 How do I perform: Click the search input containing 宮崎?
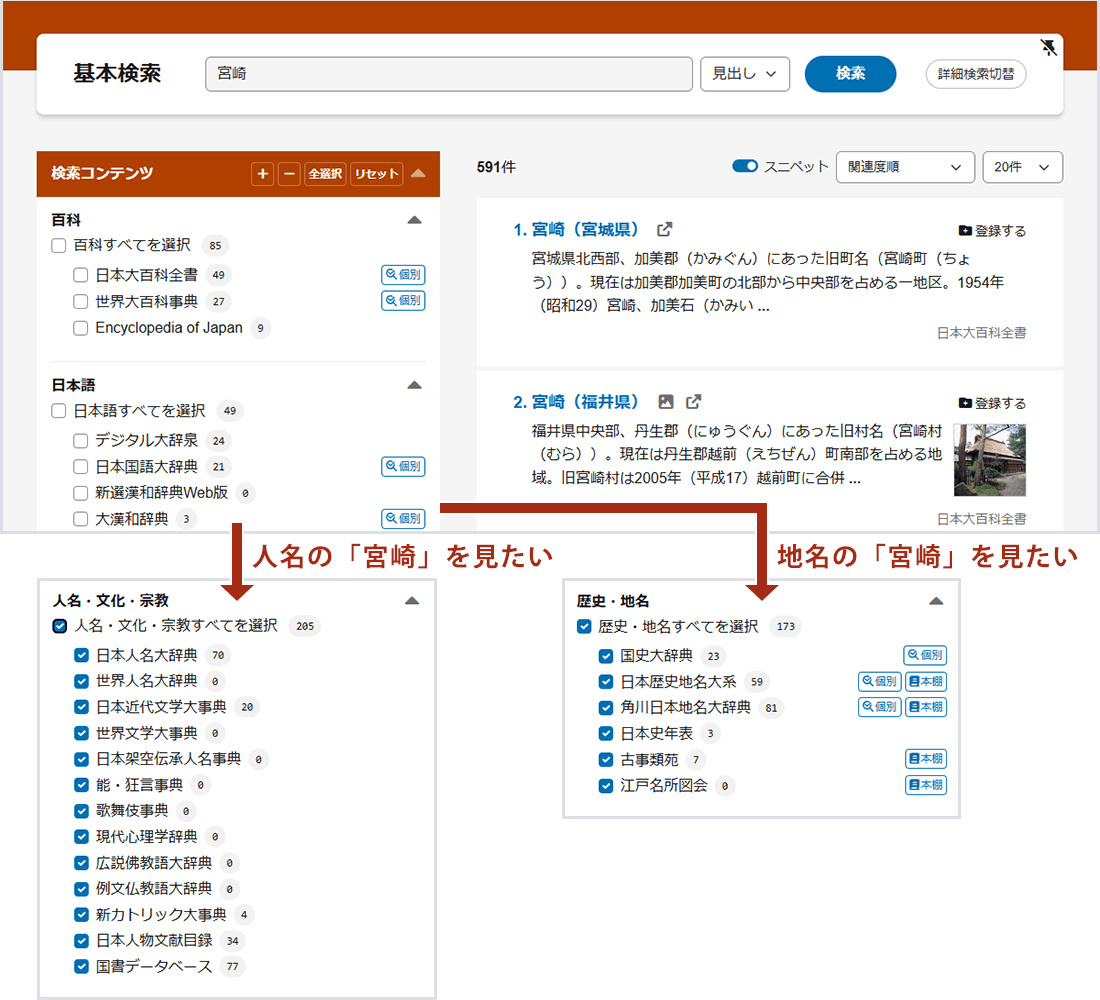coord(449,74)
